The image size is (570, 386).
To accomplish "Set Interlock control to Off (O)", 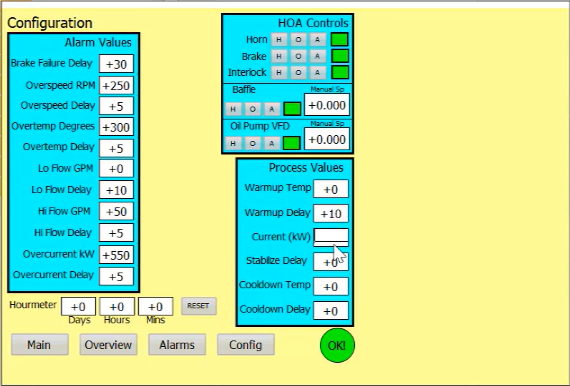I will click(x=298, y=73).
